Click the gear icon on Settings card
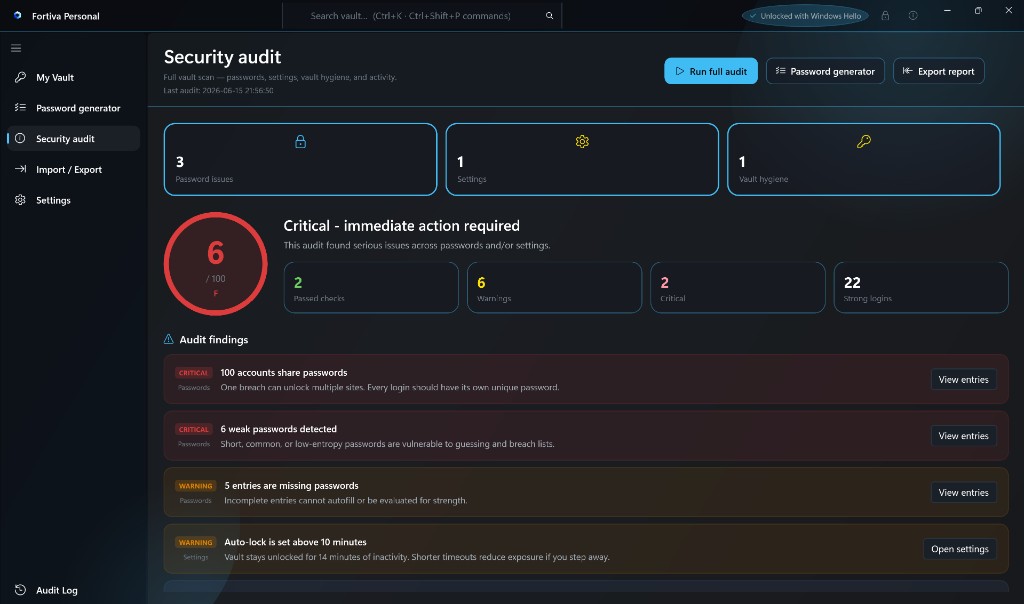Image resolution: width=1024 pixels, height=604 pixels. pos(582,141)
